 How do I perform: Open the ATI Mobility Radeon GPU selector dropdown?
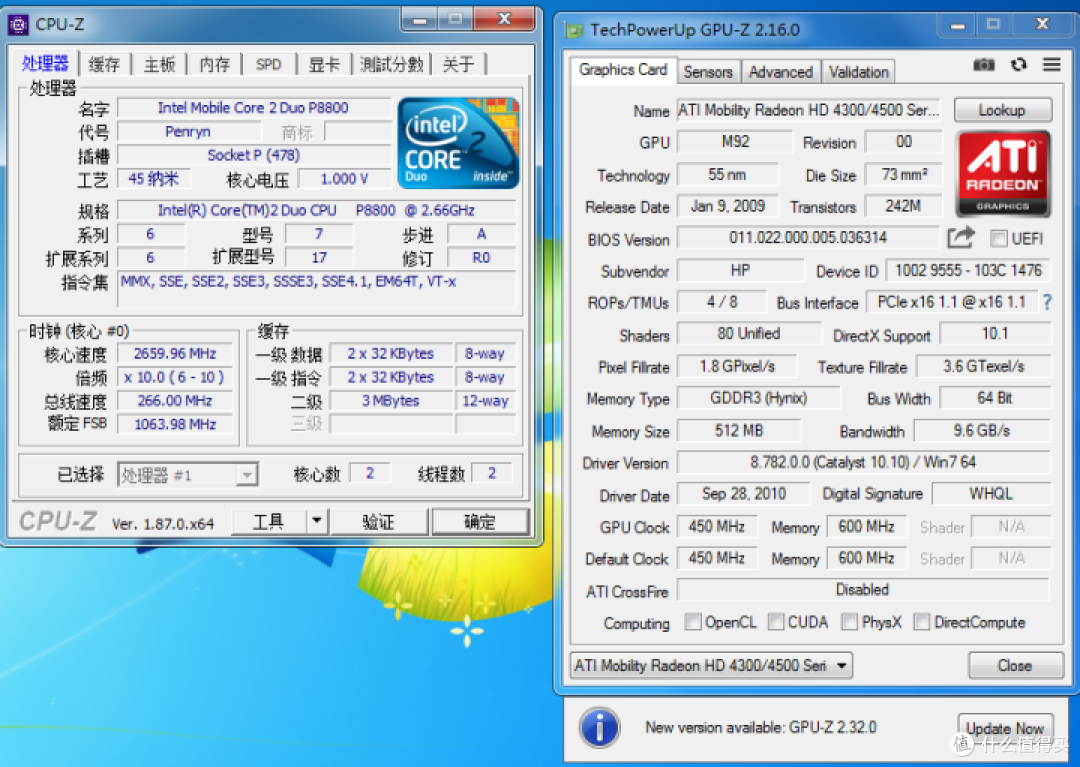[x=712, y=666]
